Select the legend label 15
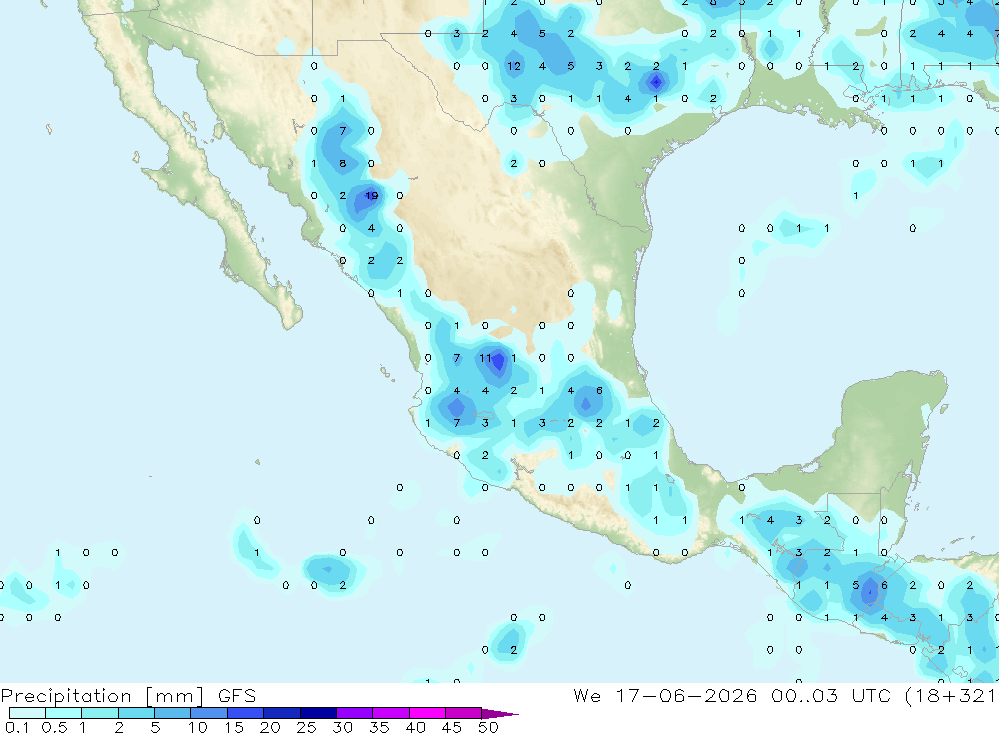1000x733 pixels. (233, 727)
